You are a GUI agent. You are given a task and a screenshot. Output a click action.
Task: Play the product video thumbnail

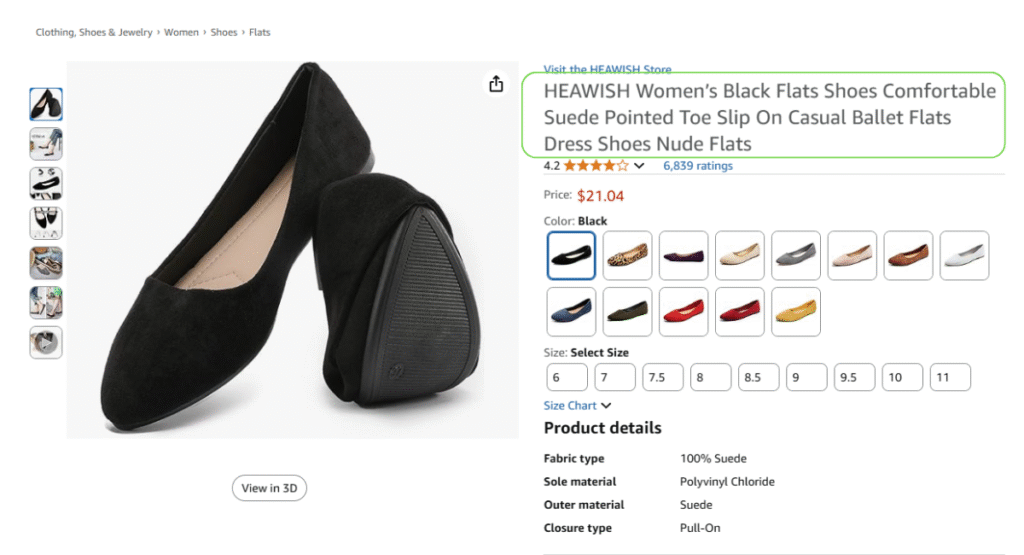point(46,343)
